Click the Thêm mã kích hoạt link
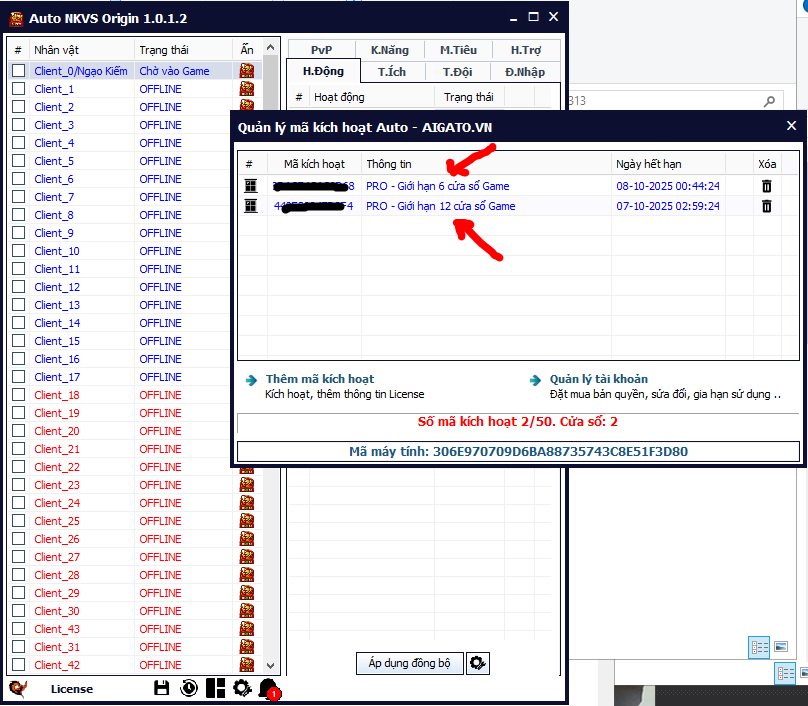808x706 pixels. (x=320, y=379)
